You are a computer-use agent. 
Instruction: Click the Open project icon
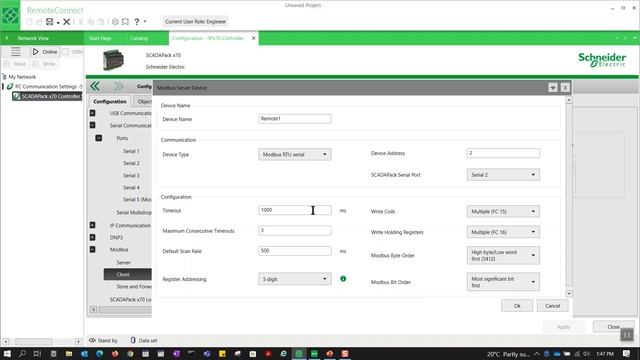pyautogui.click(x=39, y=22)
